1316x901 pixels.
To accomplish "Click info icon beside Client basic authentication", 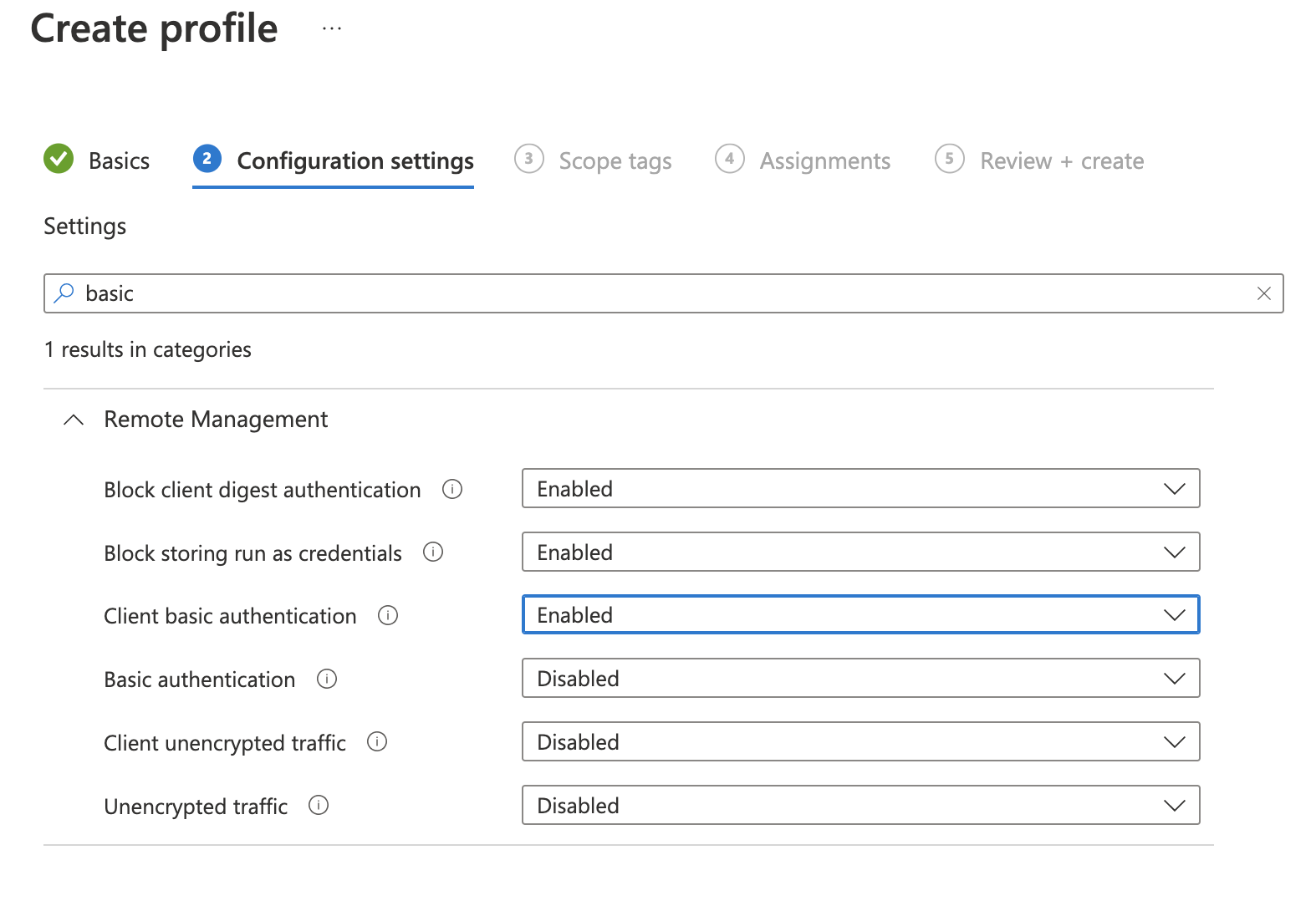I will (388, 616).
